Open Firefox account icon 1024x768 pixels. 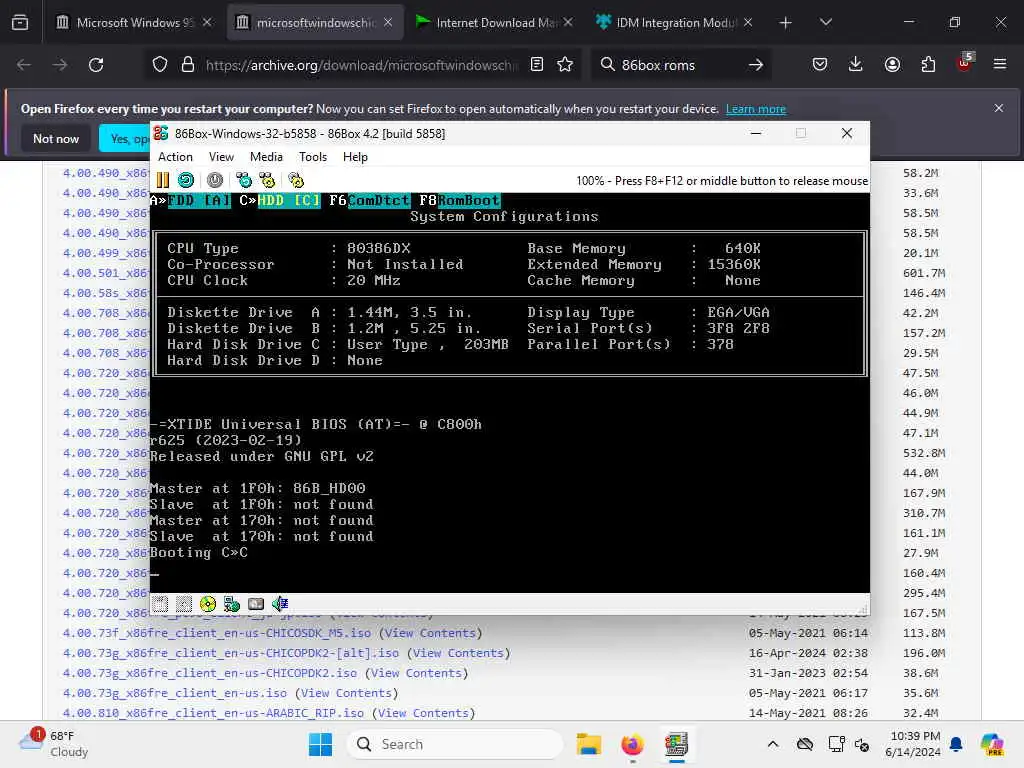click(892, 65)
